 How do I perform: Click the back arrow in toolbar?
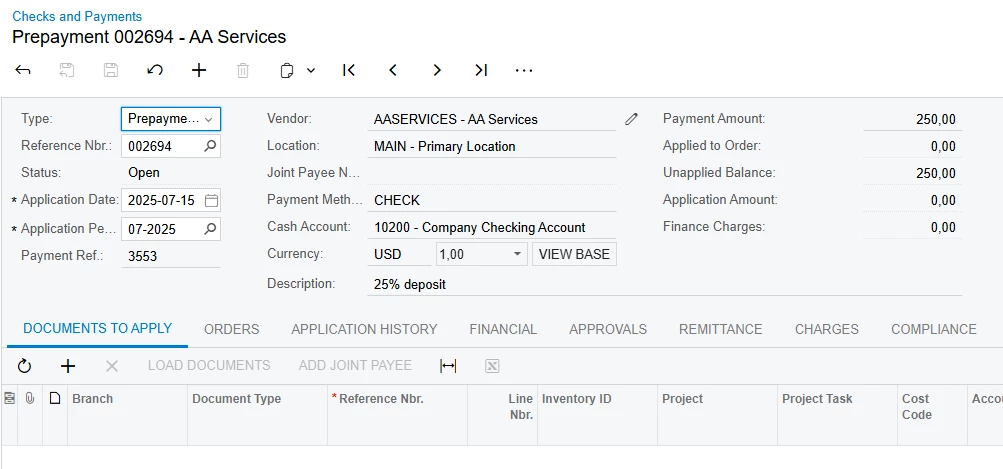coord(22,70)
